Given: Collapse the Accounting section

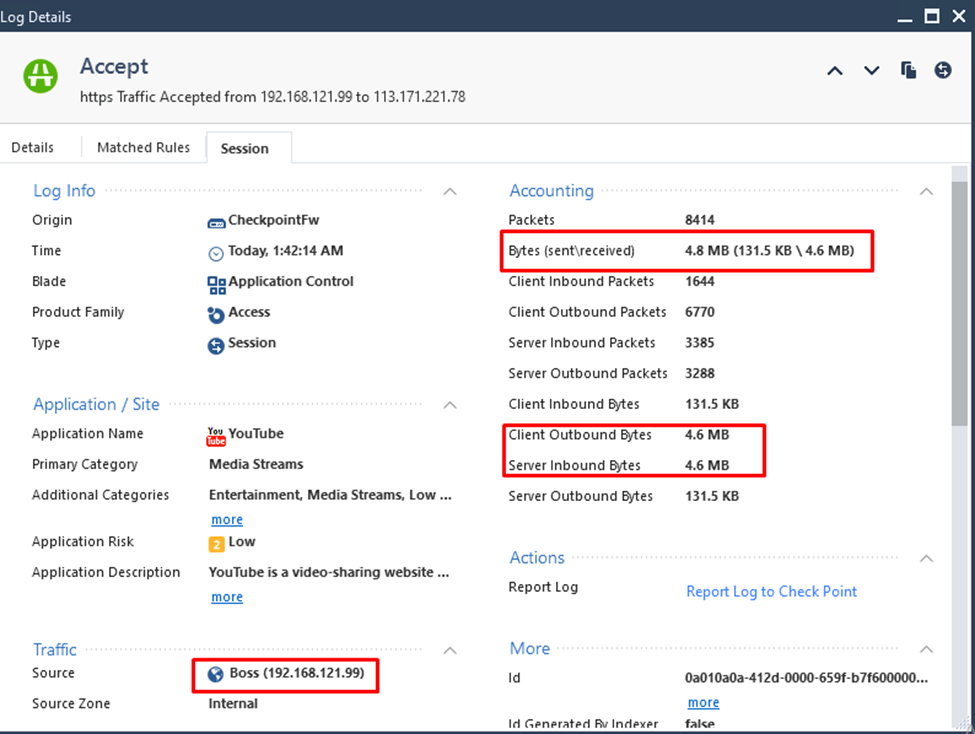Looking at the screenshot, I should pos(926,191).
